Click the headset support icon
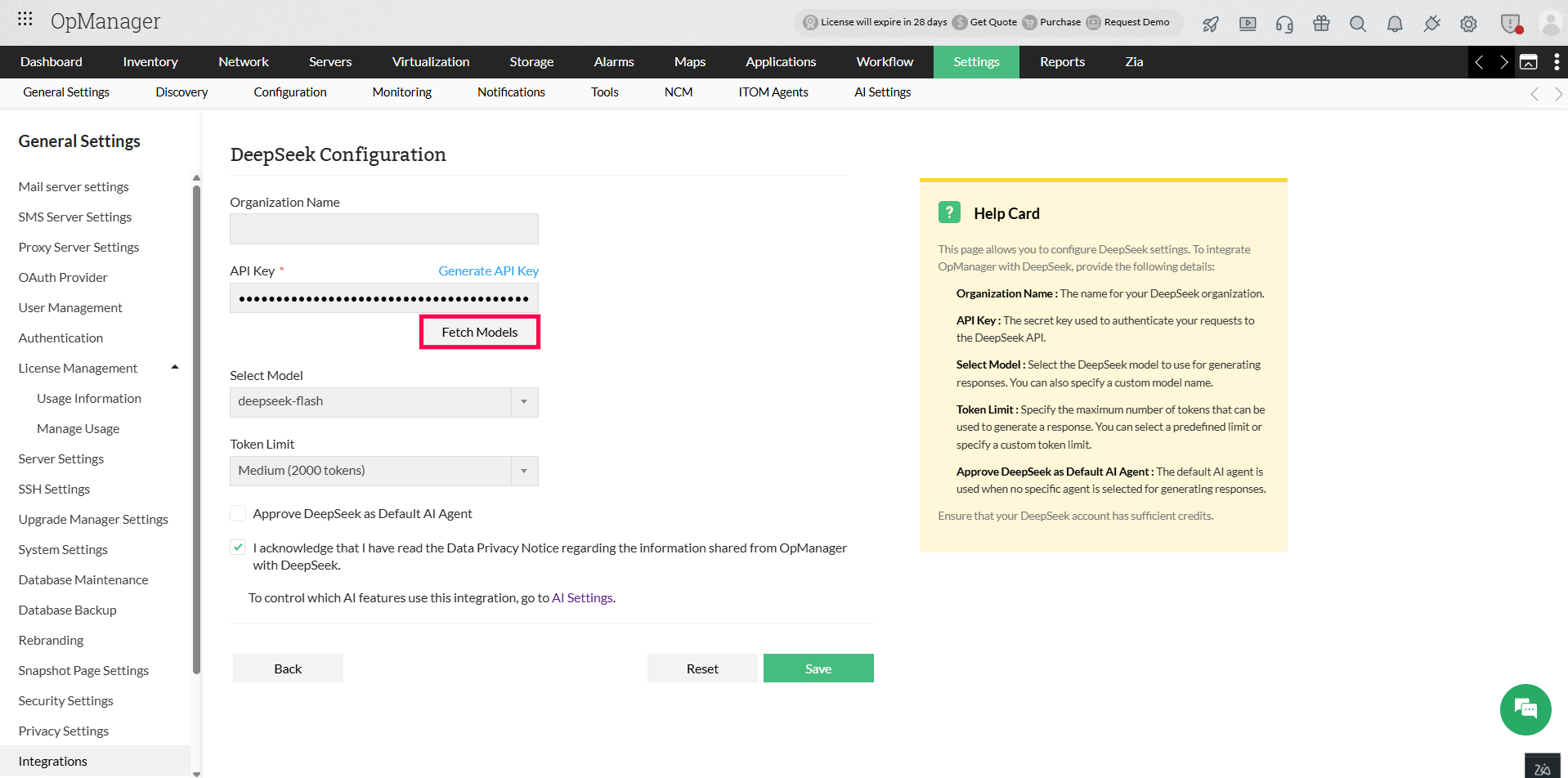 [x=1284, y=24]
